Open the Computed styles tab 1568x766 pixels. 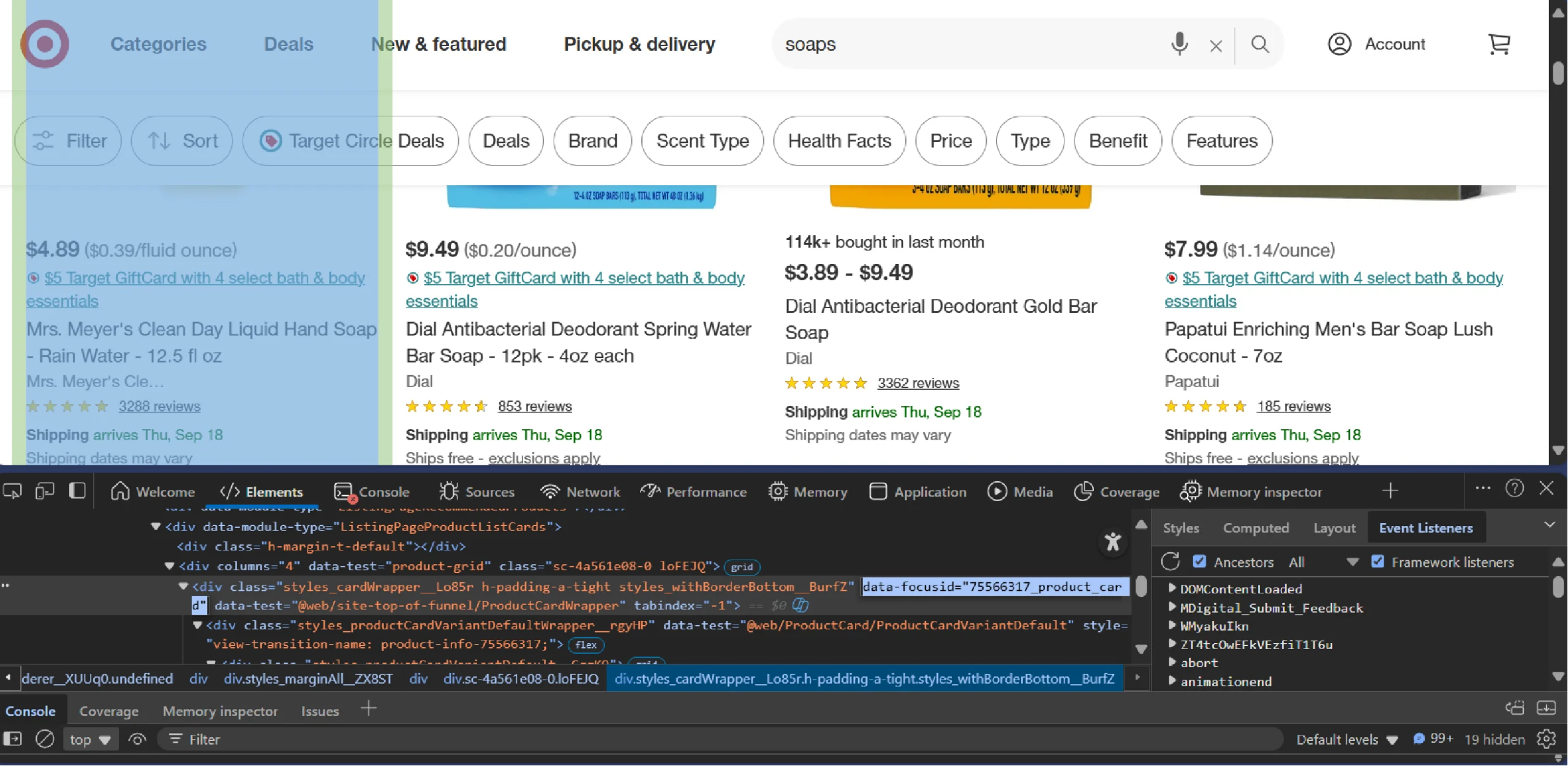click(x=1256, y=527)
